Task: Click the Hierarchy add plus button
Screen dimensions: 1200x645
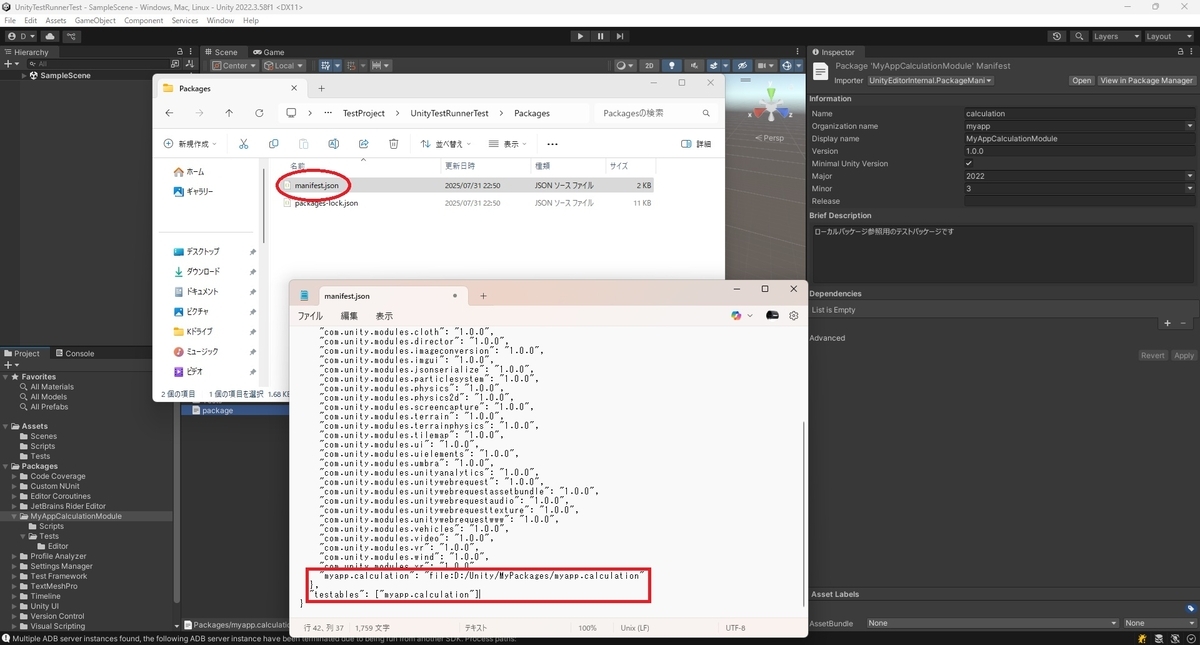Action: tap(10, 64)
